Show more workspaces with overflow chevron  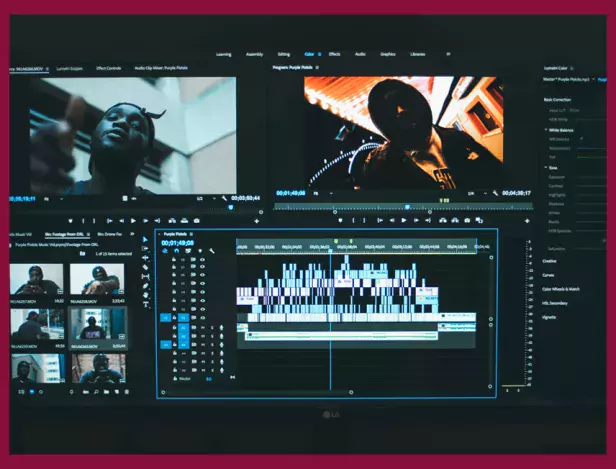(x=448, y=54)
